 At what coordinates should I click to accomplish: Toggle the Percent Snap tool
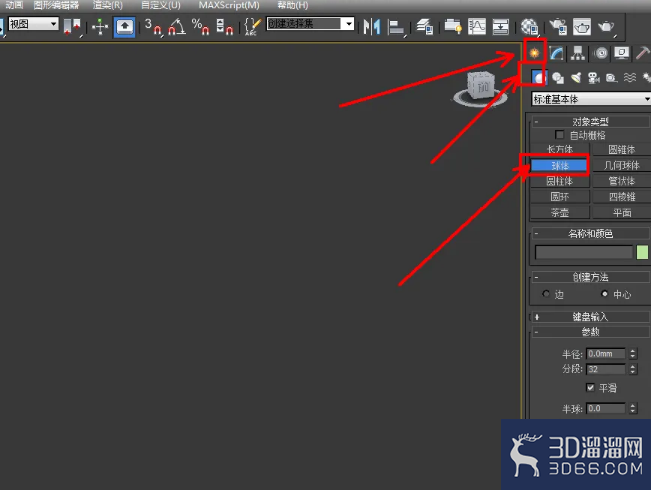point(201,27)
